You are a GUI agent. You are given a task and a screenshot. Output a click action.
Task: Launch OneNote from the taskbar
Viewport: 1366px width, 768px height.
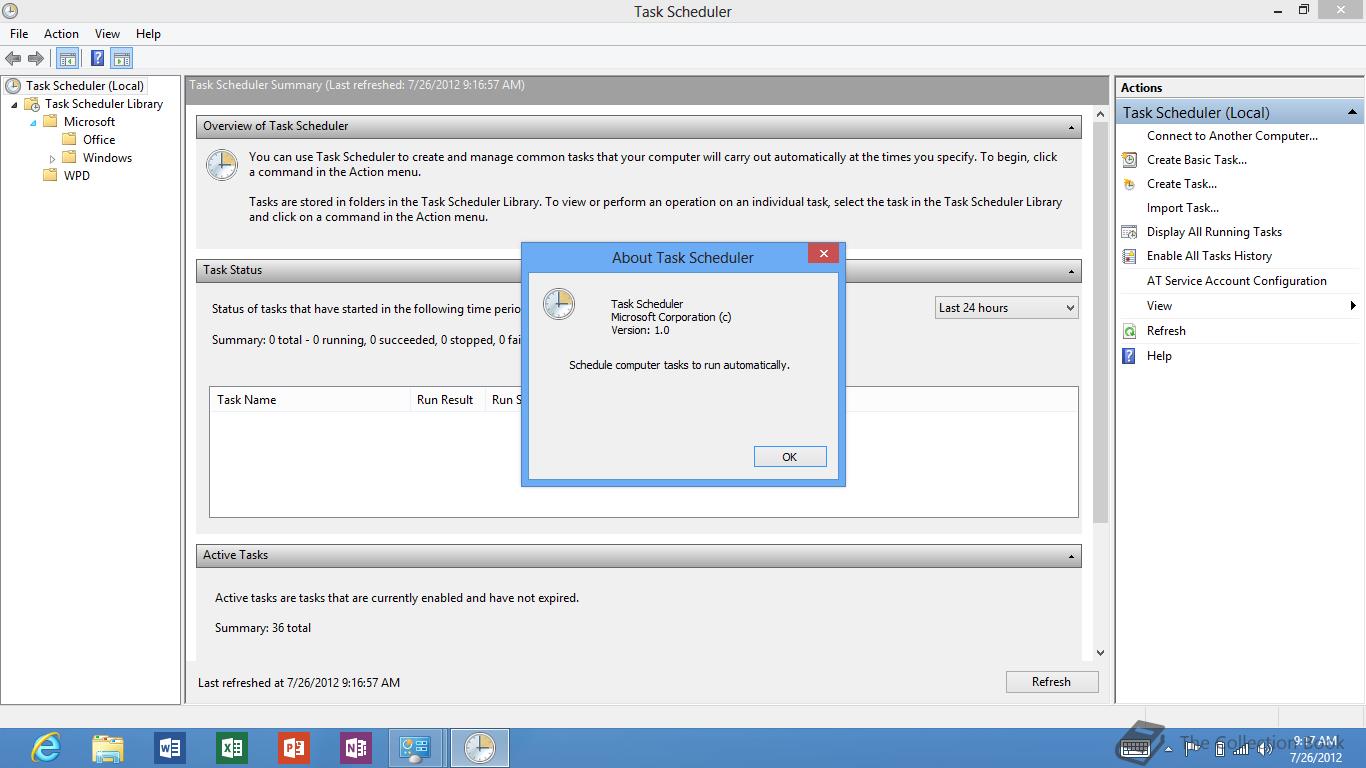coord(356,748)
